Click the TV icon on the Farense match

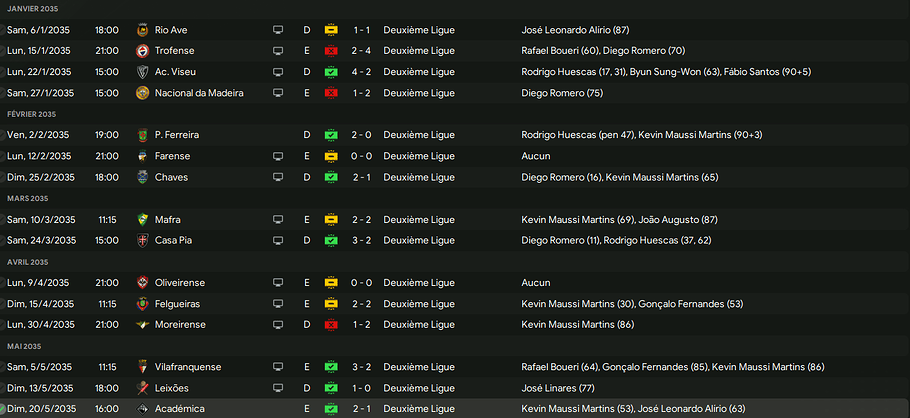pyautogui.click(x=278, y=156)
